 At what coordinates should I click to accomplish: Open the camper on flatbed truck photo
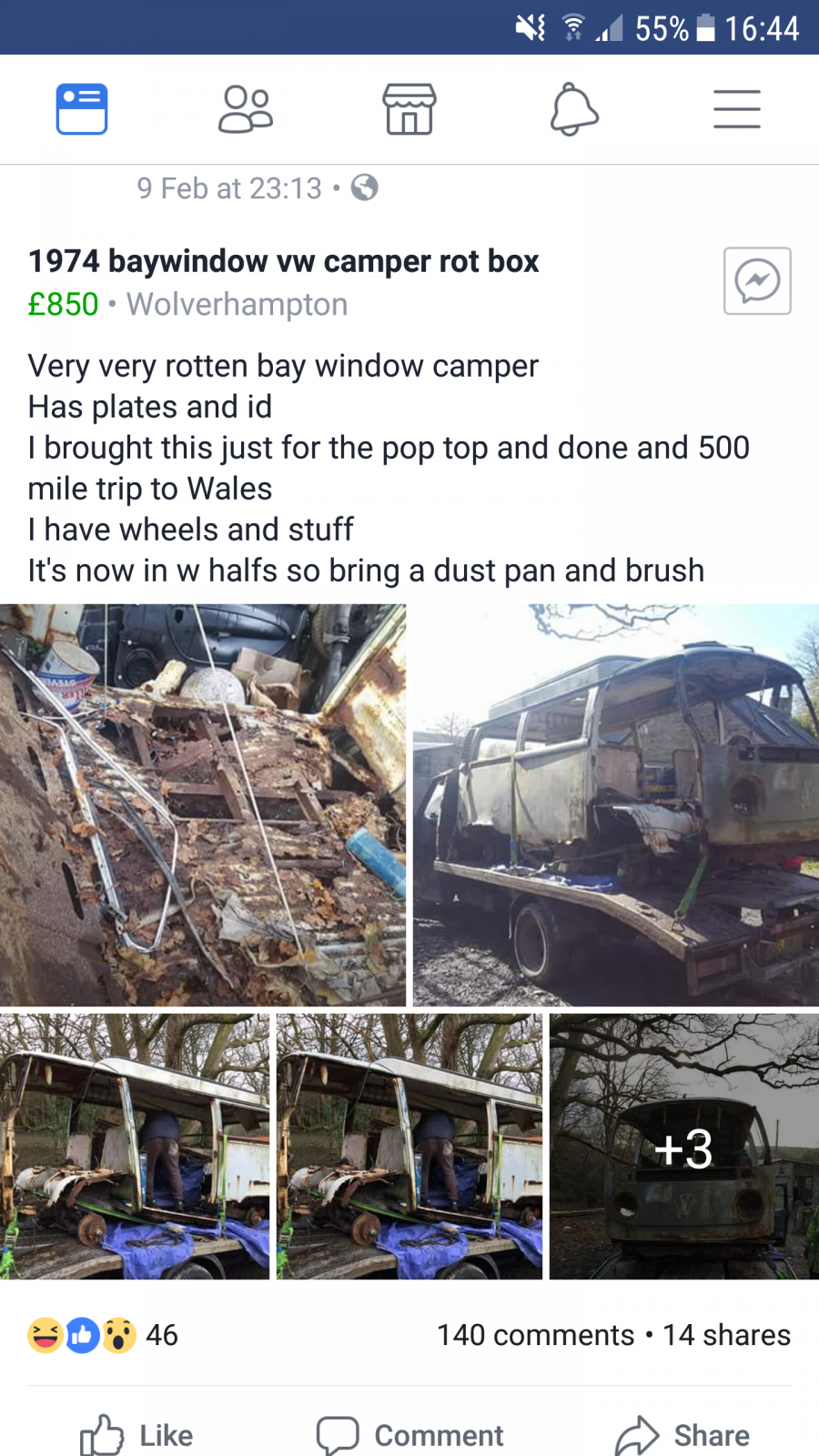pos(616,805)
